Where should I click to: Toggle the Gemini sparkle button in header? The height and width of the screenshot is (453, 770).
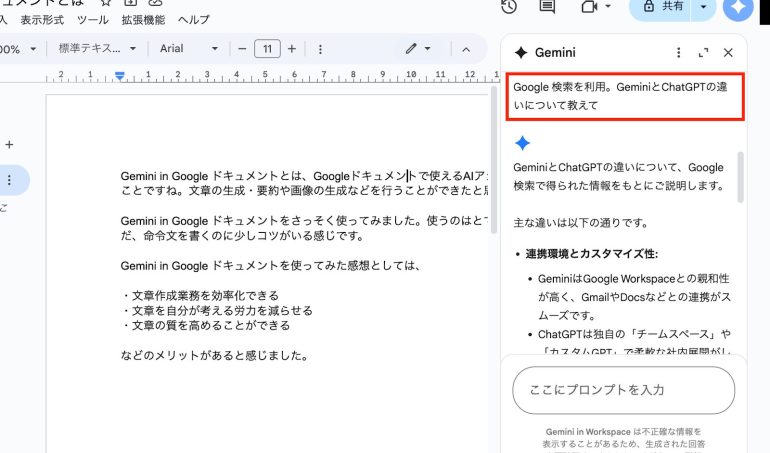click(738, 7)
